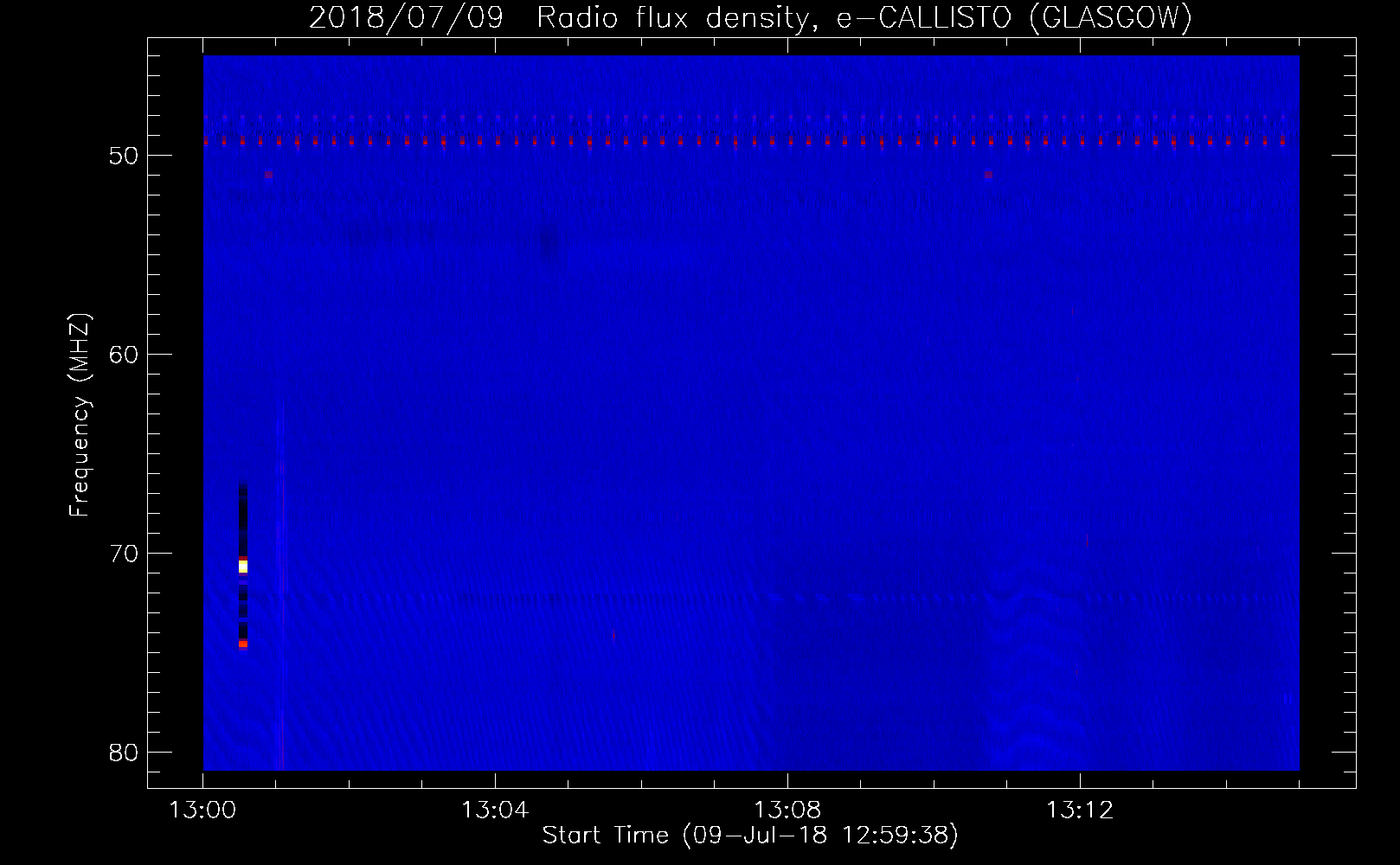Click the 13:08 time axis label
This screenshot has width=1400, height=865.
(x=787, y=811)
